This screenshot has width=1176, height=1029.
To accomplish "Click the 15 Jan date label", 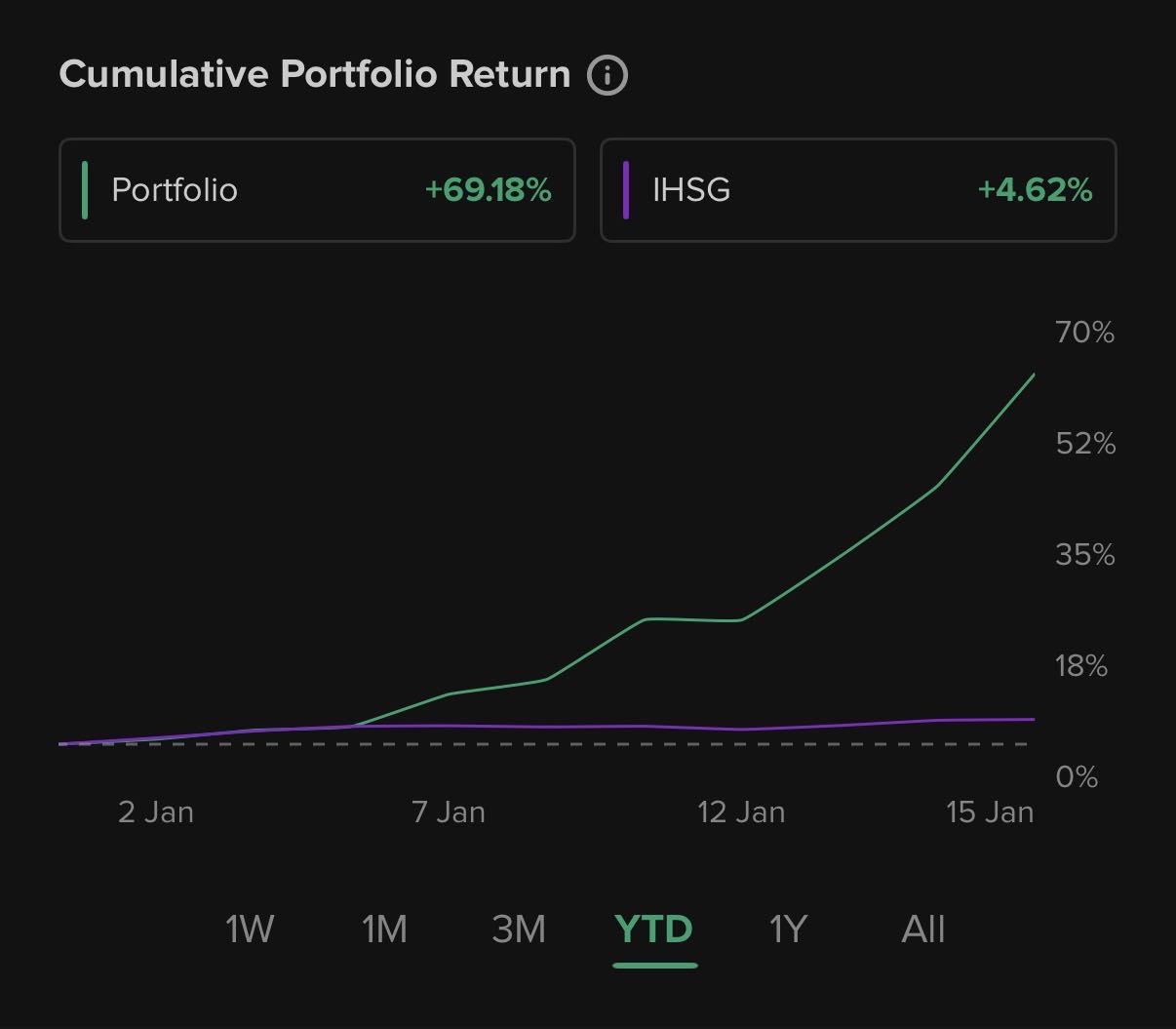I will pos(990,812).
